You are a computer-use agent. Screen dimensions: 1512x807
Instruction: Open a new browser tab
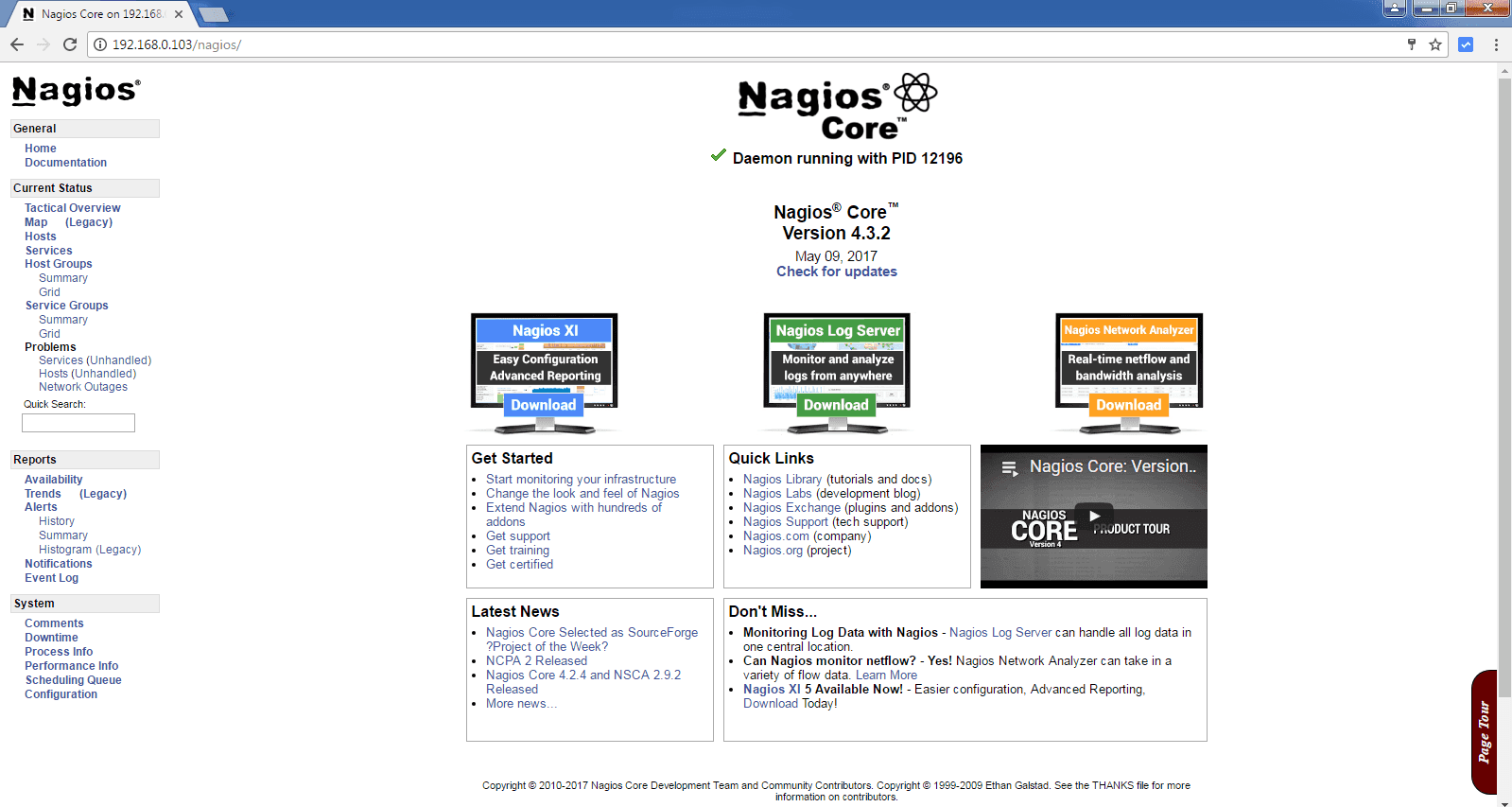pyautogui.click(x=213, y=14)
